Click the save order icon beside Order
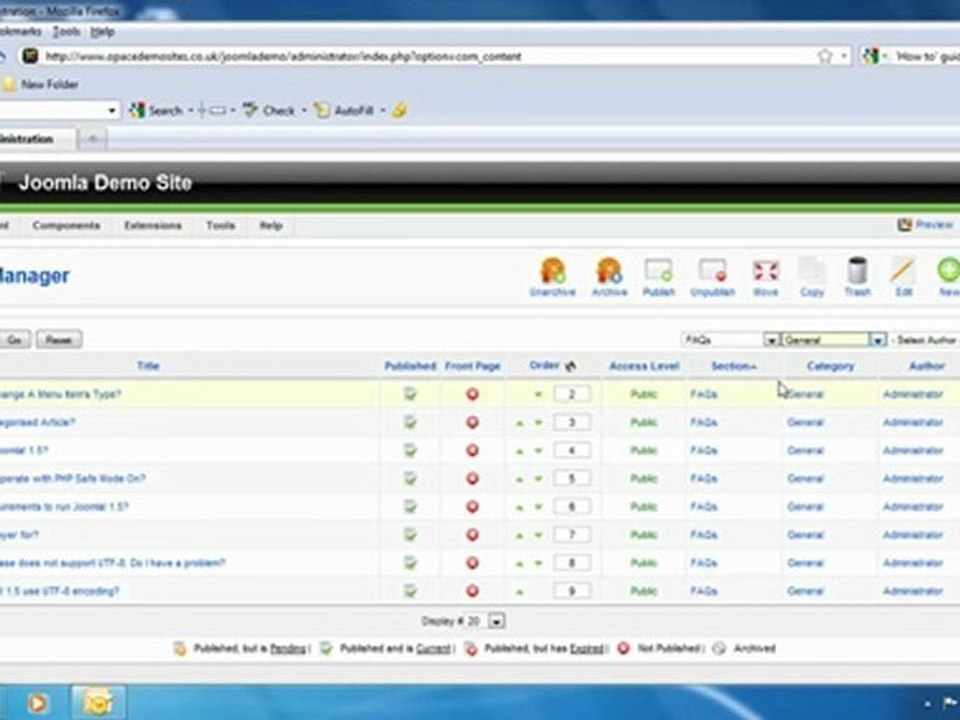960x720 pixels. pos(571,366)
